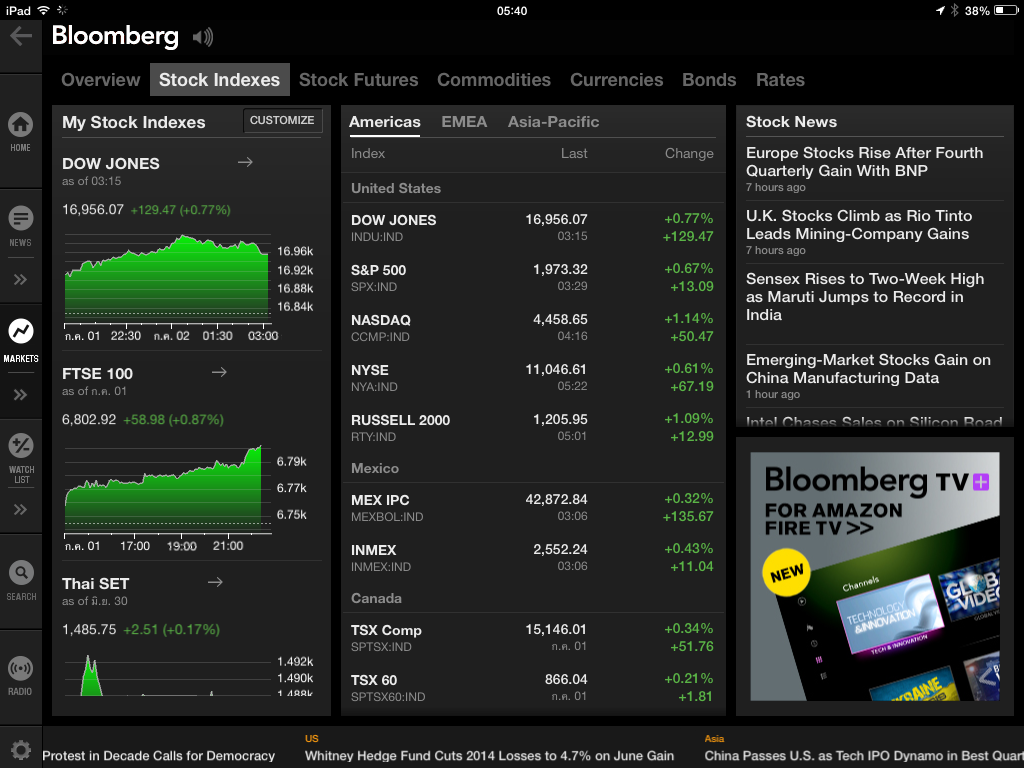
Task: Open the MEX IPC index row
Action: point(532,507)
